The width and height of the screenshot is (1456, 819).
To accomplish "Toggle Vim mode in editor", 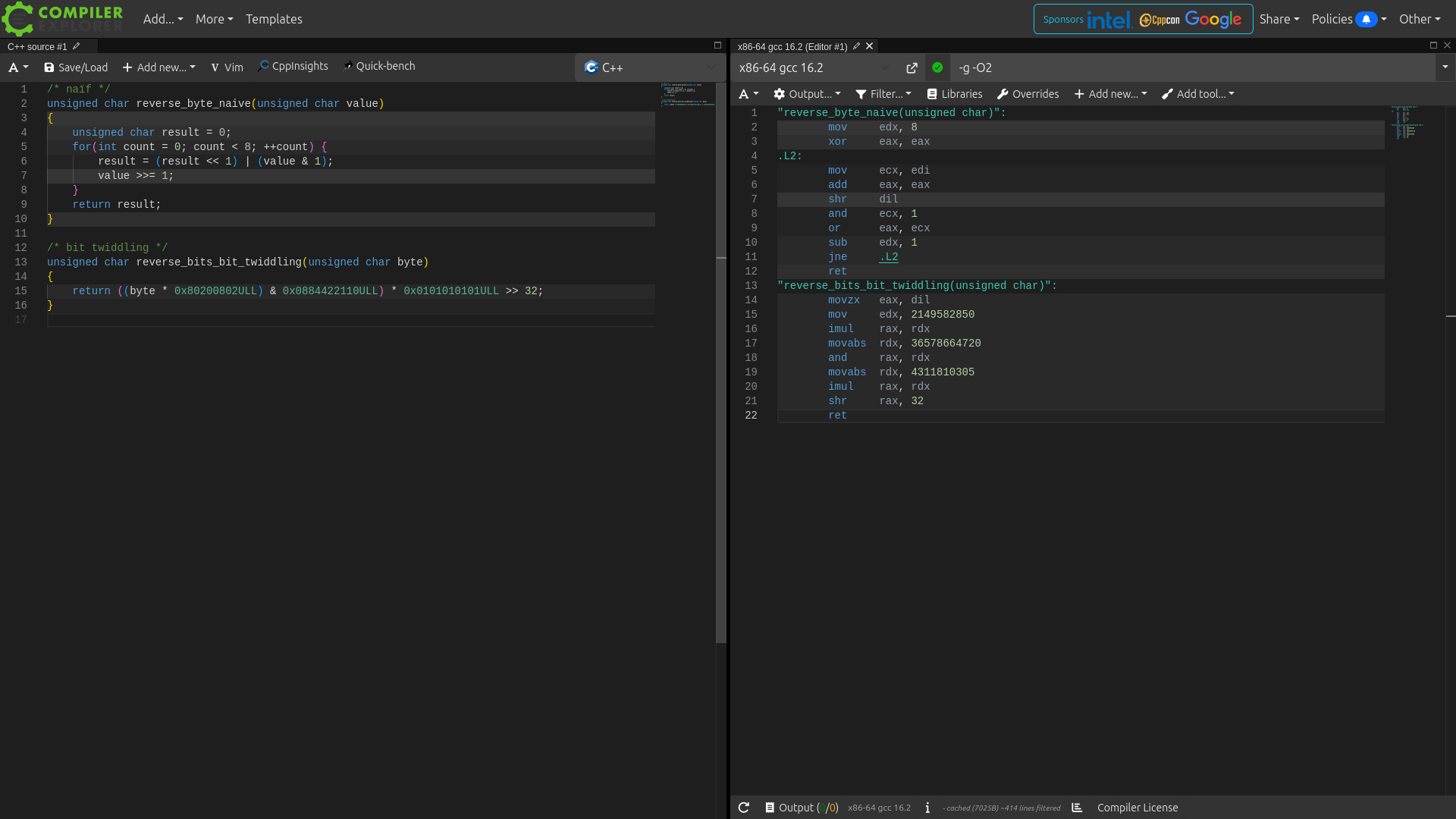I will 227,67.
